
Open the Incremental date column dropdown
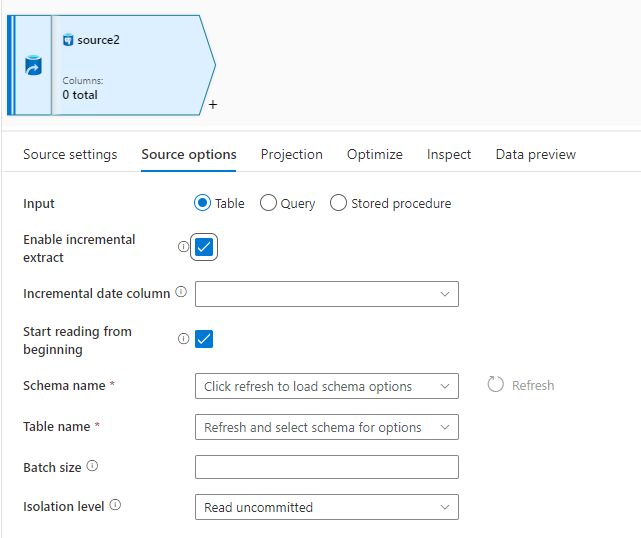click(x=327, y=294)
